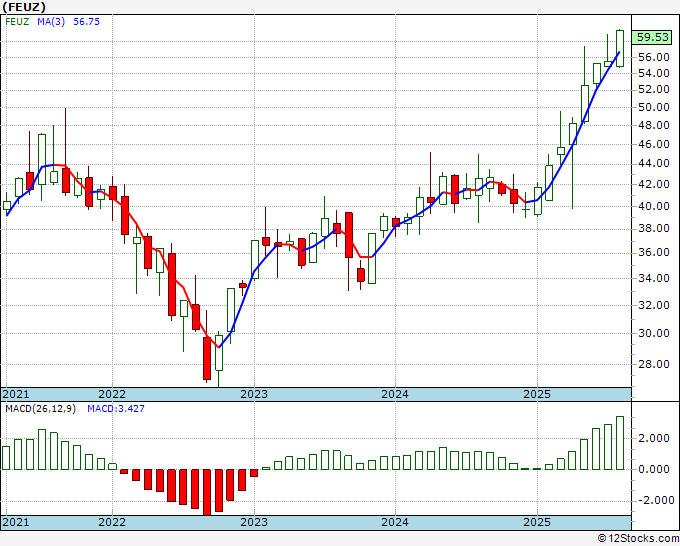
Task: Click 2022 on the MACD timeline
Action: (112, 522)
